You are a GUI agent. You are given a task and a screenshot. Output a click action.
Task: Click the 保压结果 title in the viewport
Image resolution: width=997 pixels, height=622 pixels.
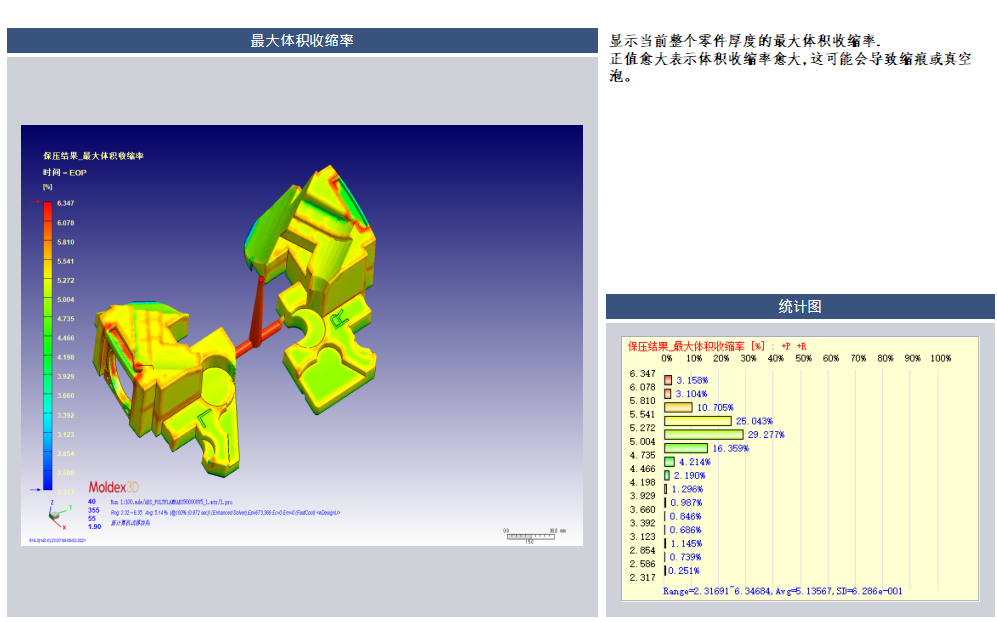[x=93, y=156]
